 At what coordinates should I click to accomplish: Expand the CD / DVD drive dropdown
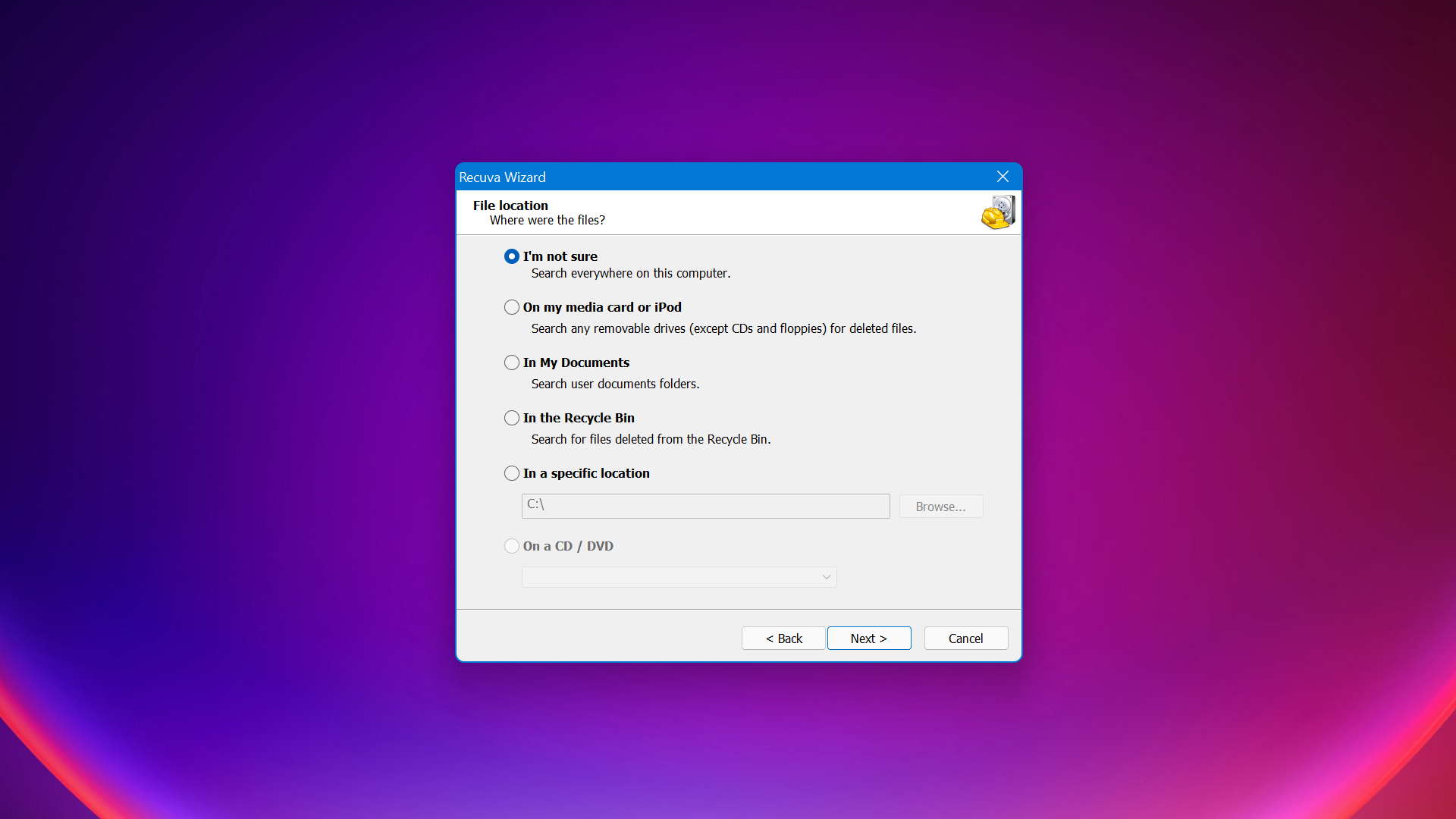pos(679,577)
